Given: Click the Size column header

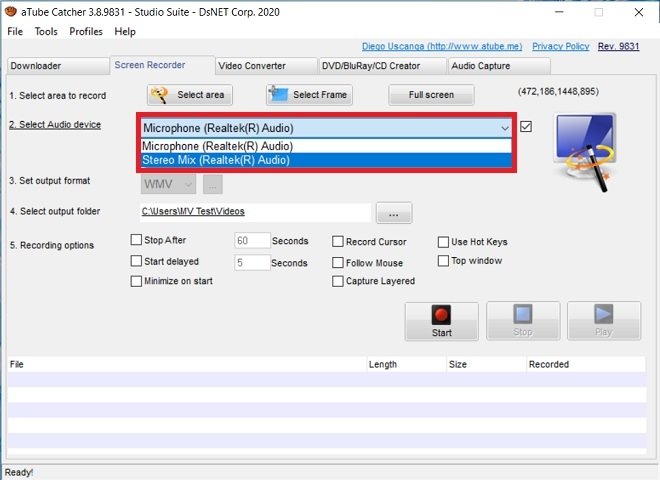Looking at the screenshot, I should pos(486,364).
